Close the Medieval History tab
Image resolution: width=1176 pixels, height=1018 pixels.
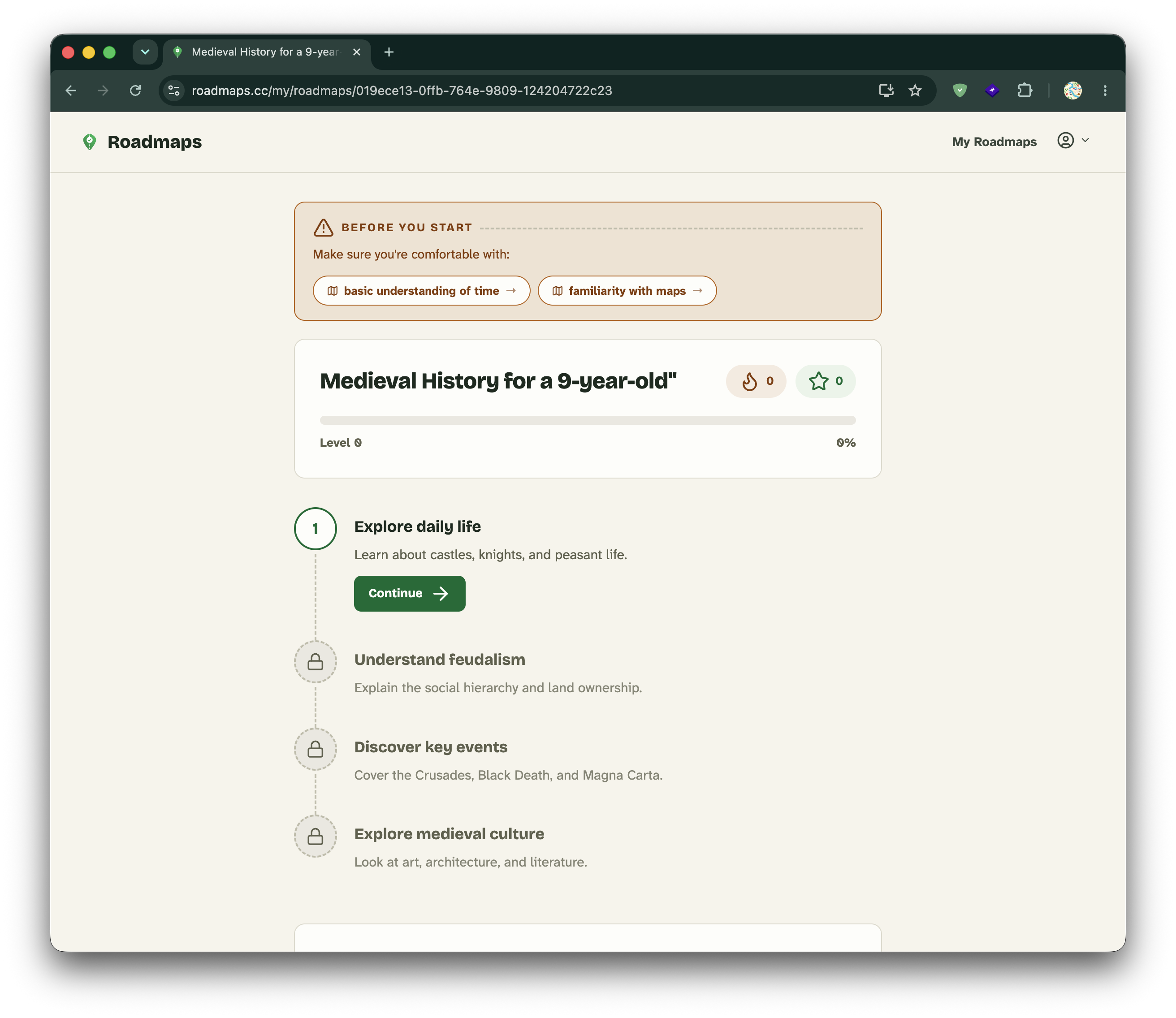[357, 52]
